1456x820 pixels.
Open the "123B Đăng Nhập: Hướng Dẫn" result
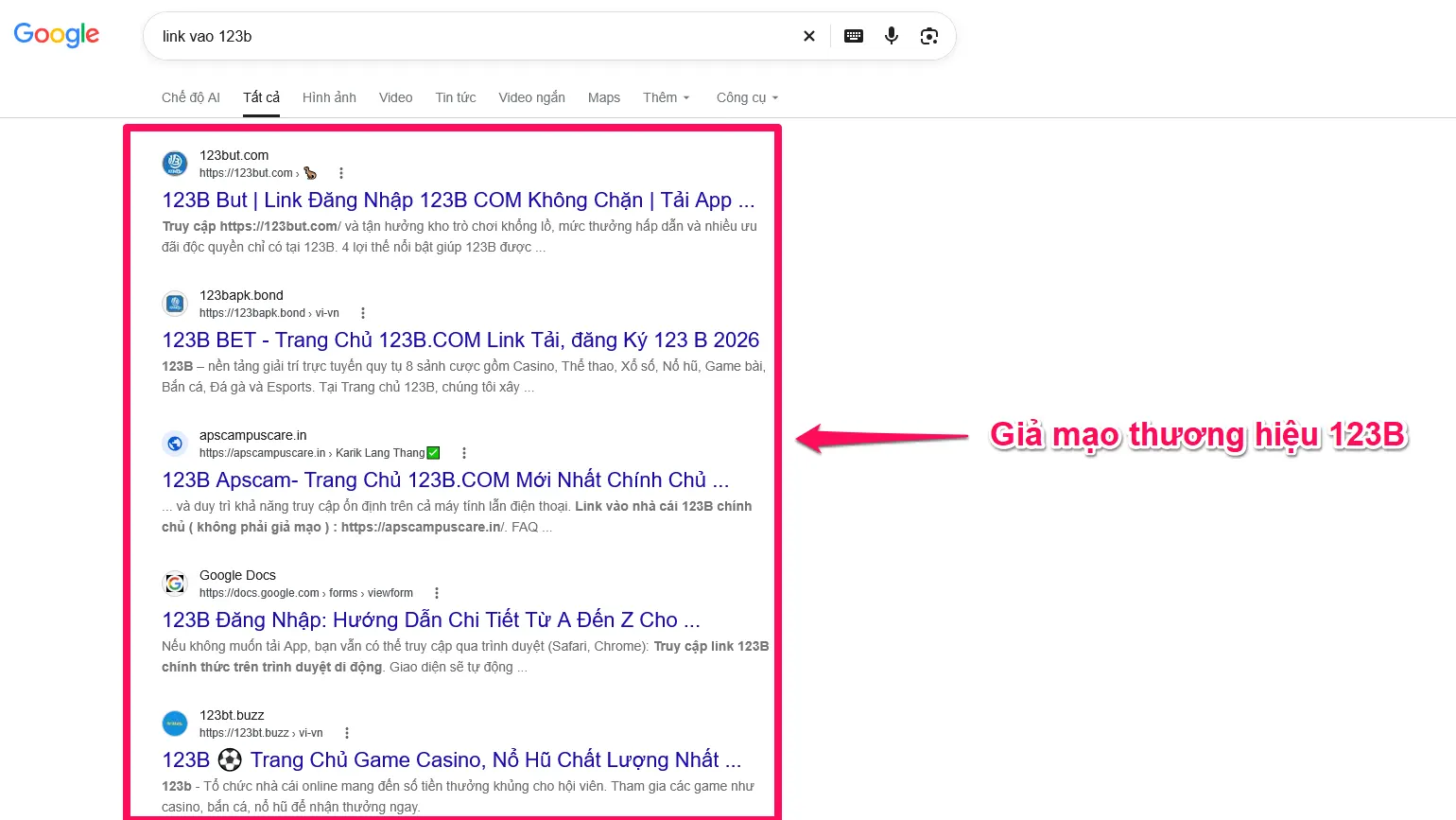tap(431, 620)
